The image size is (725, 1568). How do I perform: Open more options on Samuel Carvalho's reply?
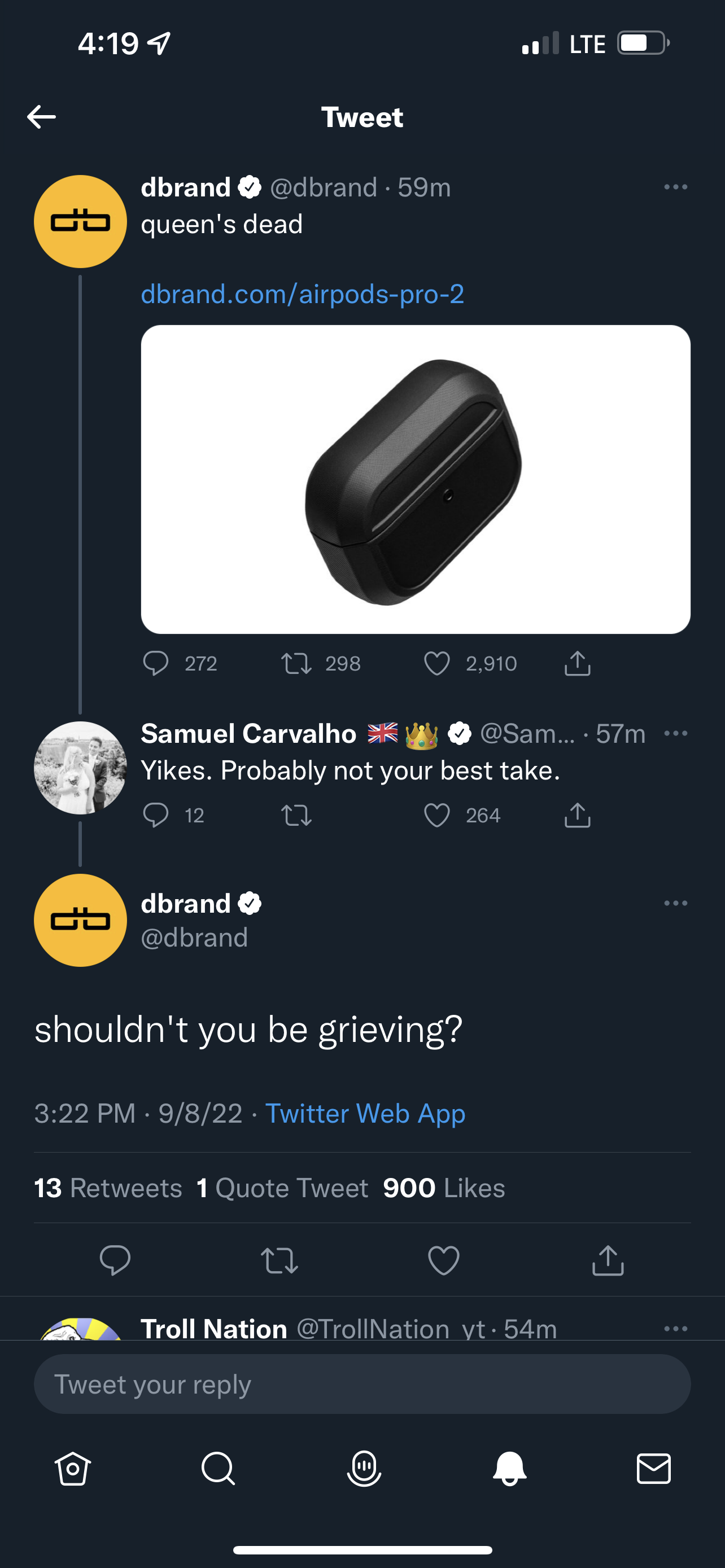click(676, 733)
